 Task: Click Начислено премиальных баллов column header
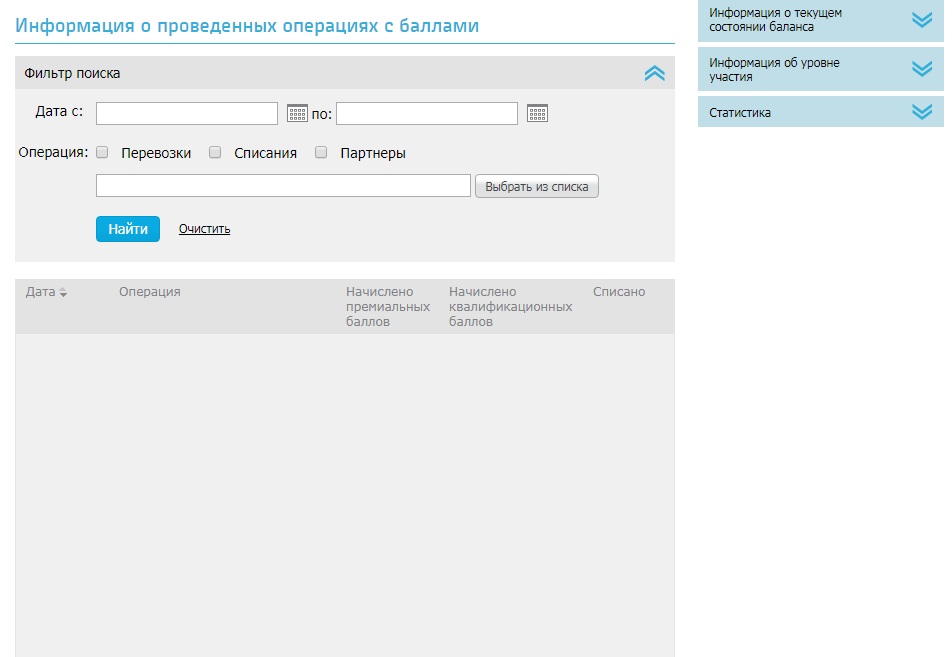pos(387,306)
